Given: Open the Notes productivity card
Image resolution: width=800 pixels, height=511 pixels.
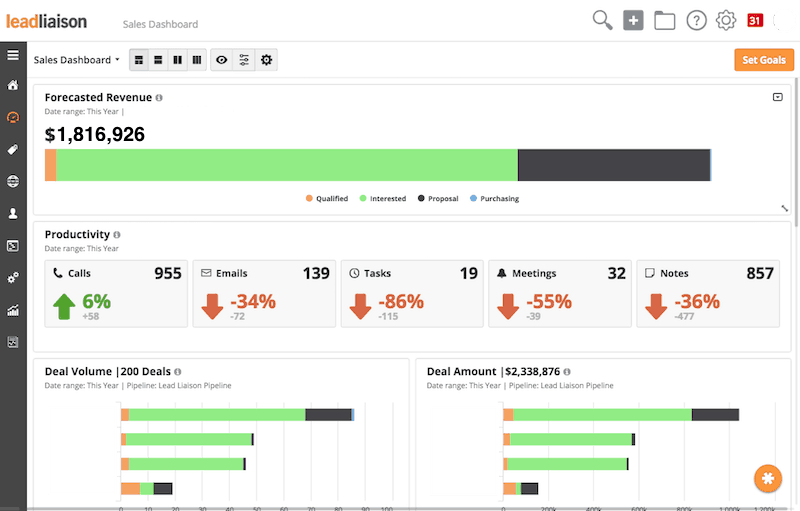Looking at the screenshot, I should (708, 294).
